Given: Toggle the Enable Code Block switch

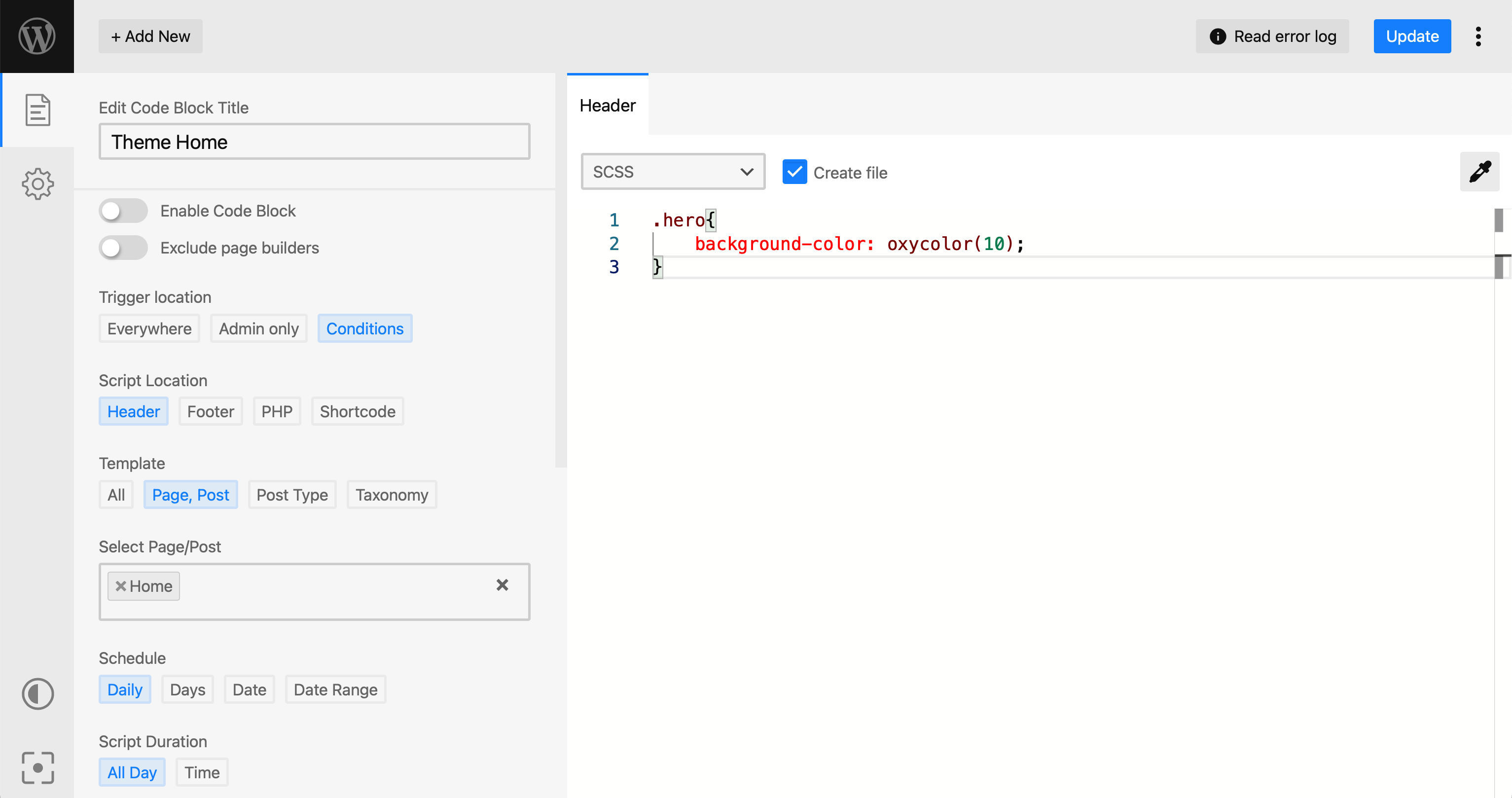Looking at the screenshot, I should (123, 211).
